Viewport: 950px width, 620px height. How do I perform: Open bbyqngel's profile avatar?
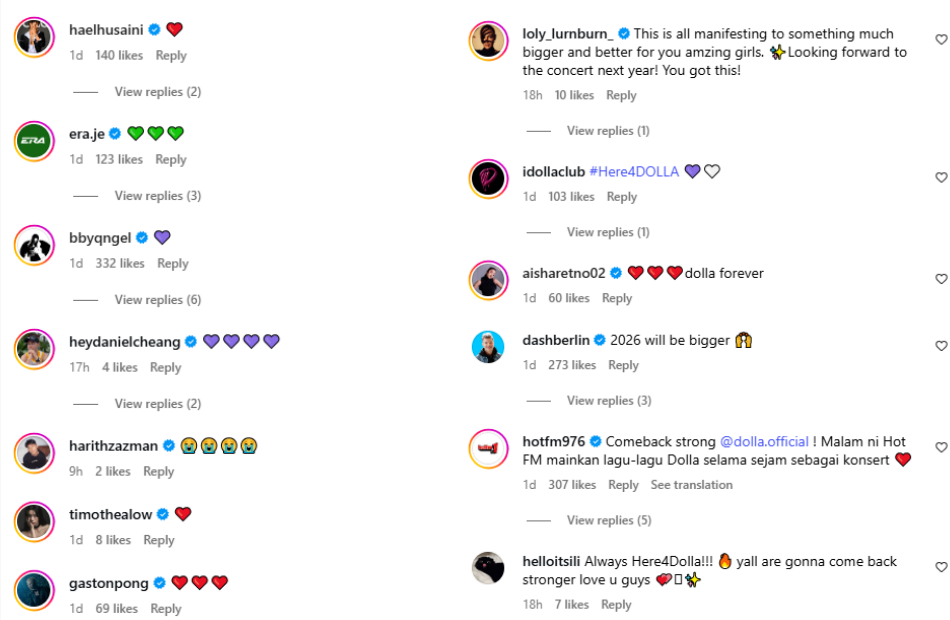[x=34, y=245]
